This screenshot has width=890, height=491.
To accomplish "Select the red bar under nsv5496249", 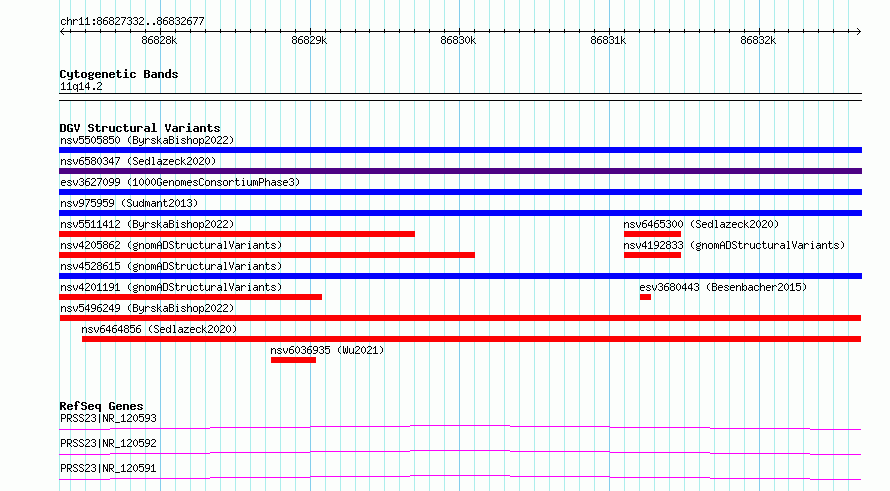I will (460, 318).
